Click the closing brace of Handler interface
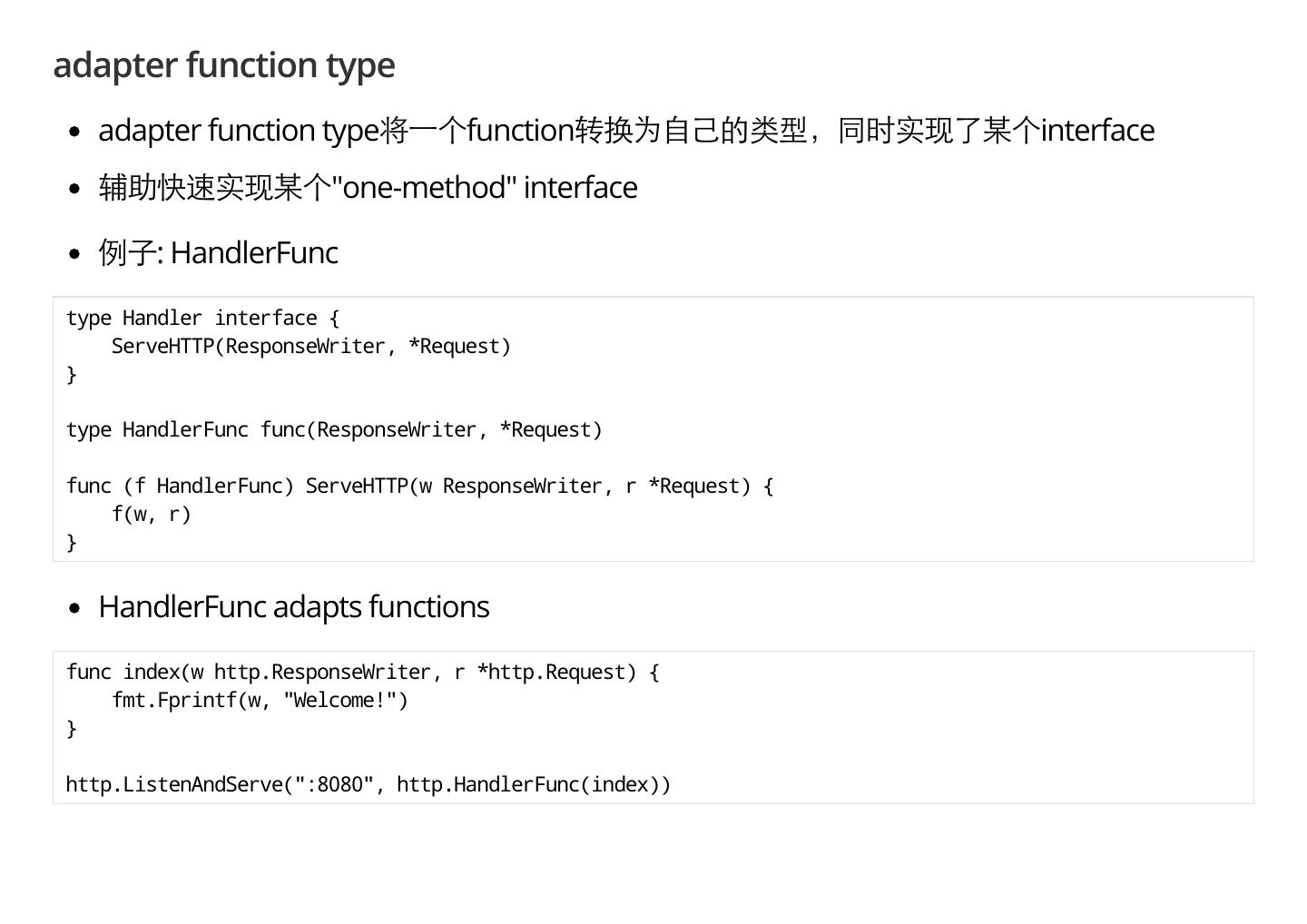 [72, 375]
